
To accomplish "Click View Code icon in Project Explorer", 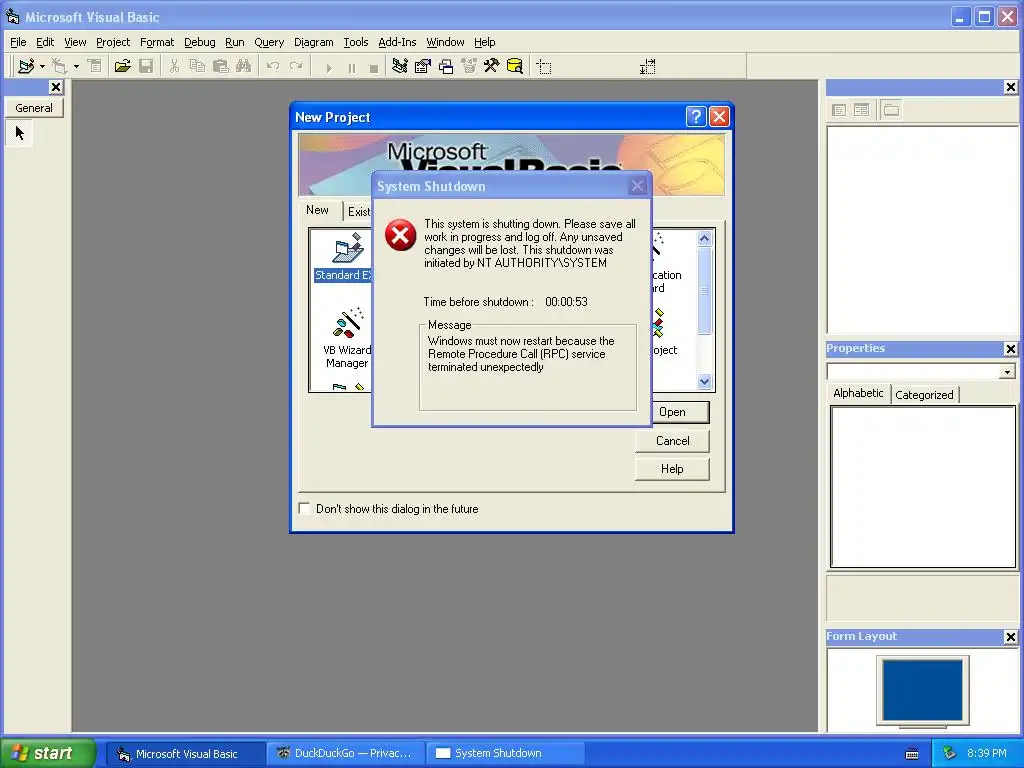I will click(x=839, y=110).
